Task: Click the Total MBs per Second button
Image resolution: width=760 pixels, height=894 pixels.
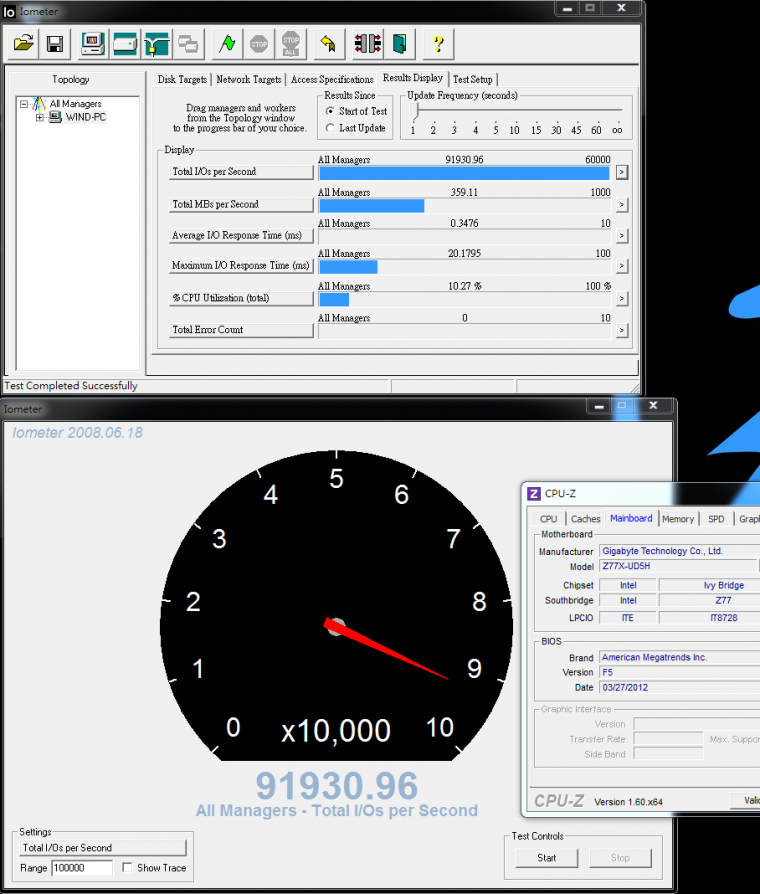Action: pos(241,204)
